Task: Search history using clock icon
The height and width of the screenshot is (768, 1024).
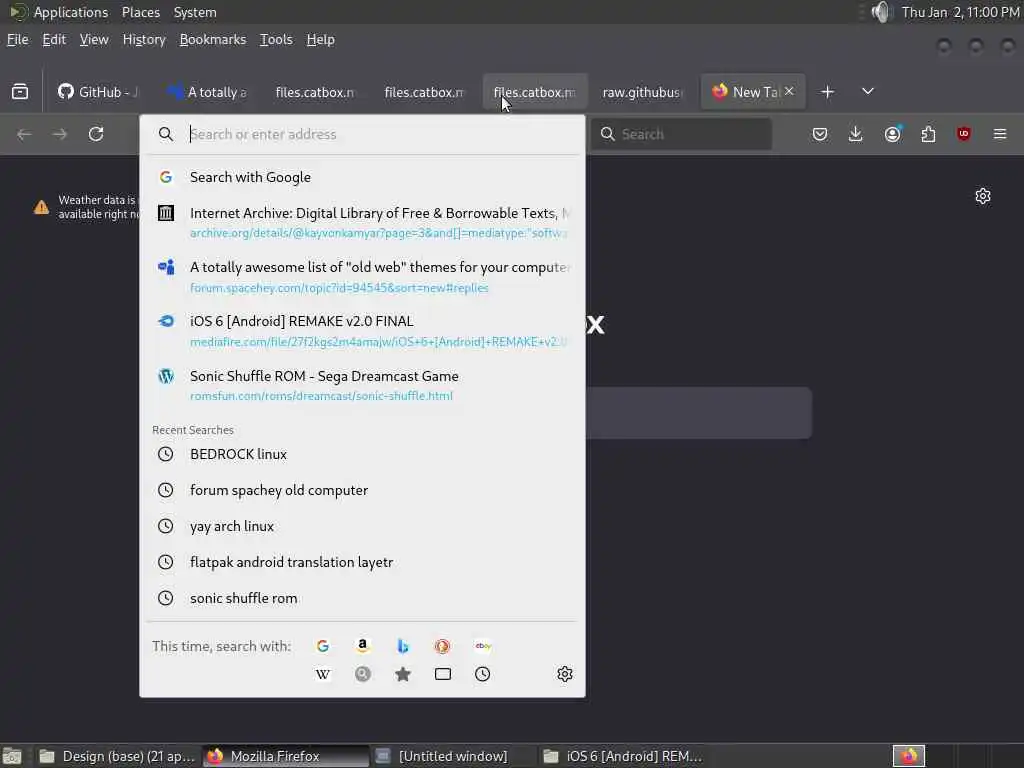Action: (x=483, y=674)
